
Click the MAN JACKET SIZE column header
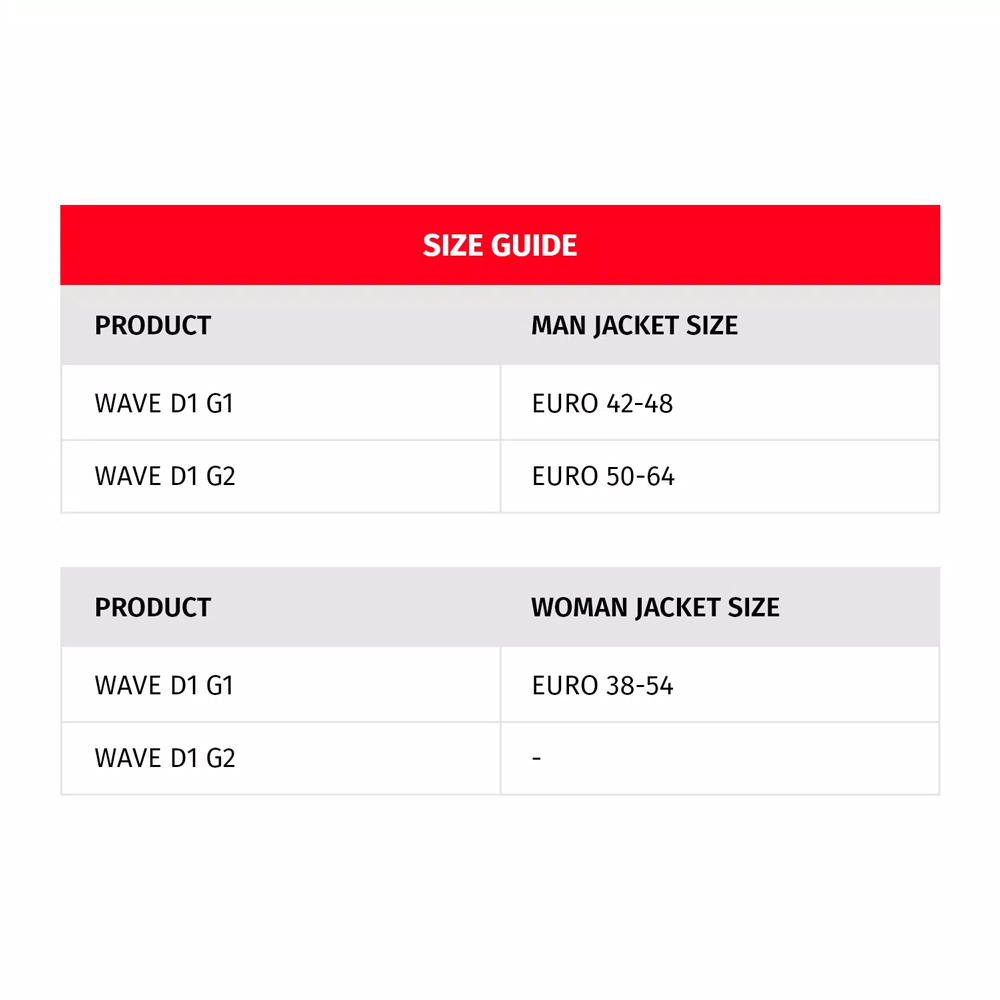(634, 326)
